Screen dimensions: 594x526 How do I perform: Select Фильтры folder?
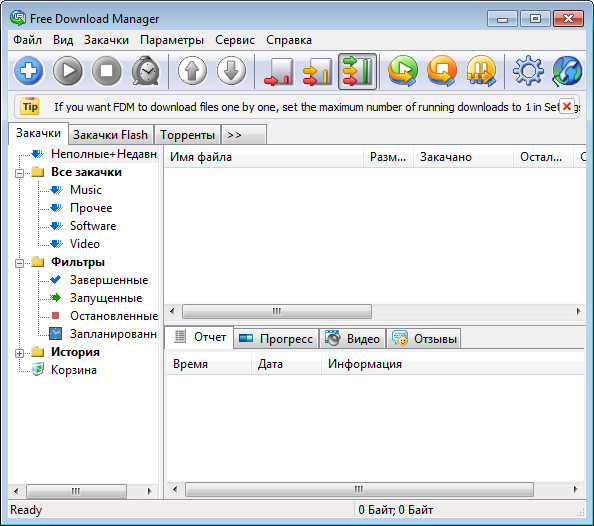click(x=78, y=262)
